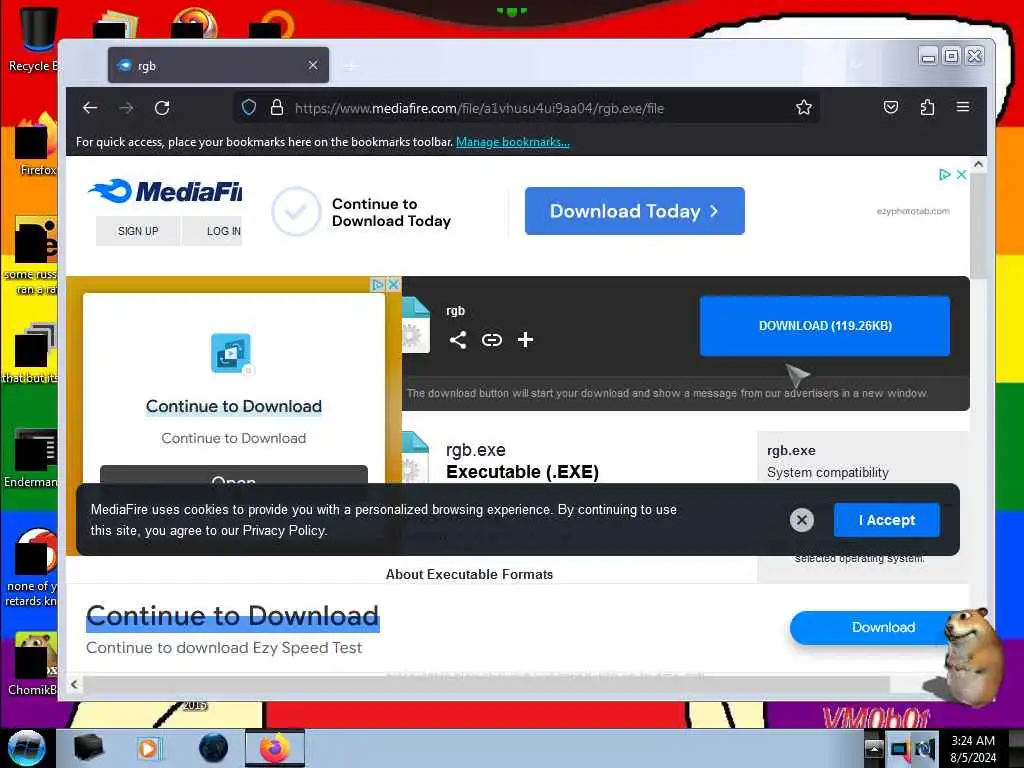Click the share icon under rgb
This screenshot has width=1024, height=768.
click(x=458, y=340)
